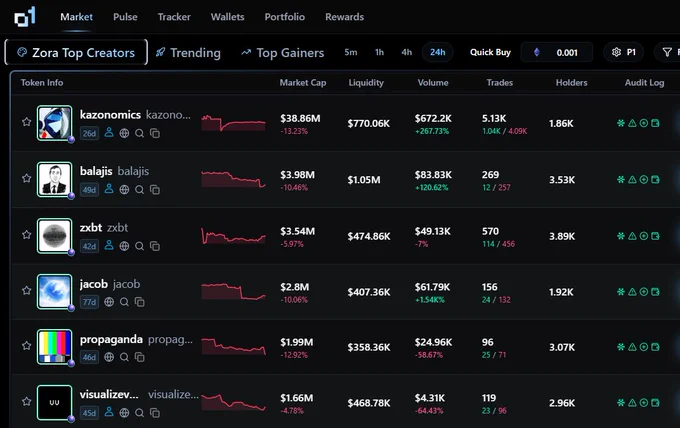Viewport: 680px width, 428px height.
Task: Open propaganda website globe icon
Action: (109, 357)
